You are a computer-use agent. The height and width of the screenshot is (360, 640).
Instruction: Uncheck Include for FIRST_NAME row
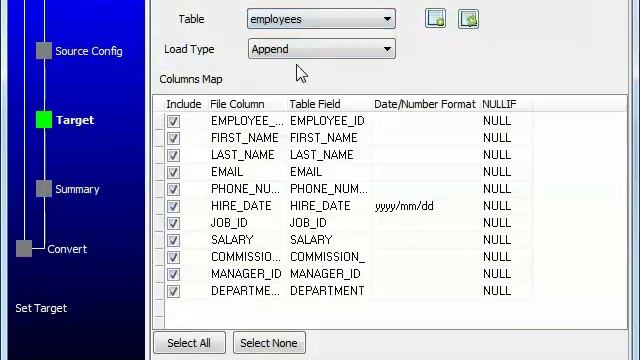173,138
